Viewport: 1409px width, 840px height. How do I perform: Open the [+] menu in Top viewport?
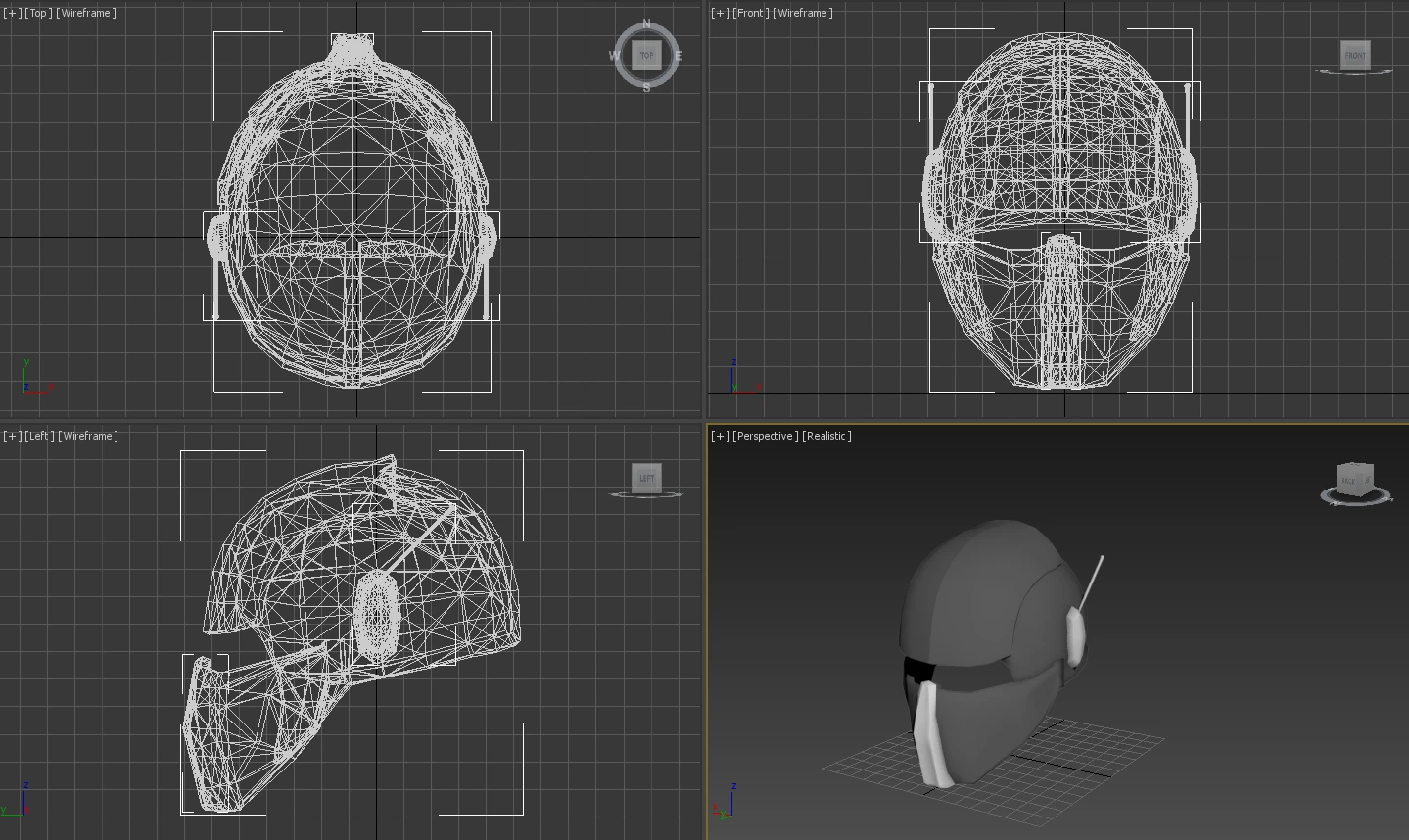pyautogui.click(x=12, y=13)
